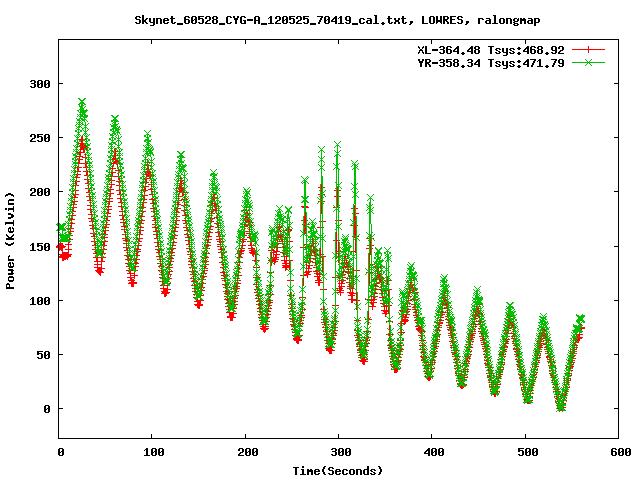Viewport: 640px width, 480px height.
Task: Click the 200 tick label on x-axis
Action: coord(247,452)
